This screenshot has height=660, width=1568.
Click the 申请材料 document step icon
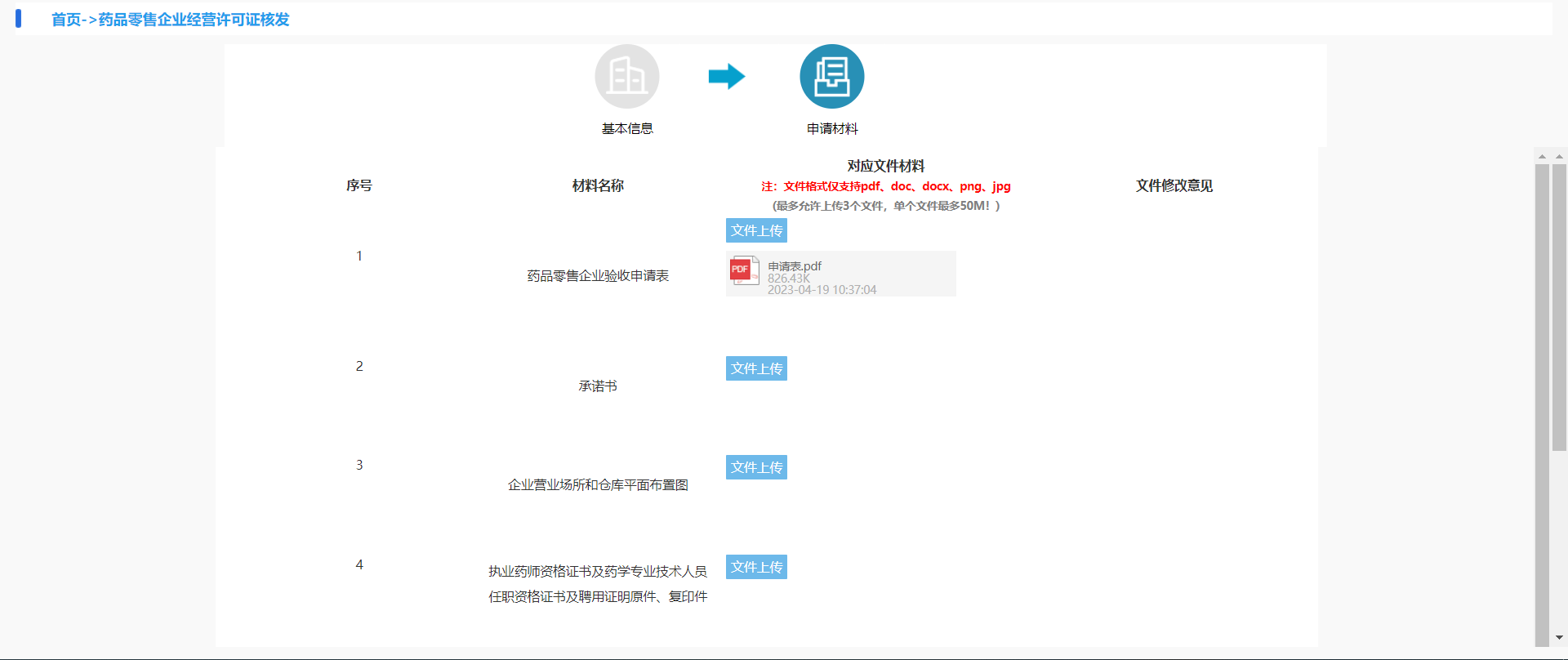click(x=831, y=77)
